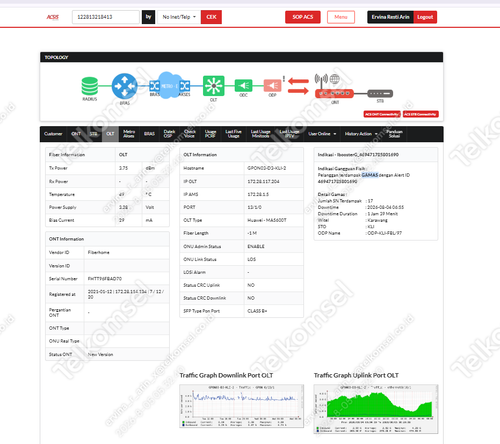Image resolution: width=500 pixels, height=444 pixels.
Task: Click the Logout button
Action: (425, 17)
